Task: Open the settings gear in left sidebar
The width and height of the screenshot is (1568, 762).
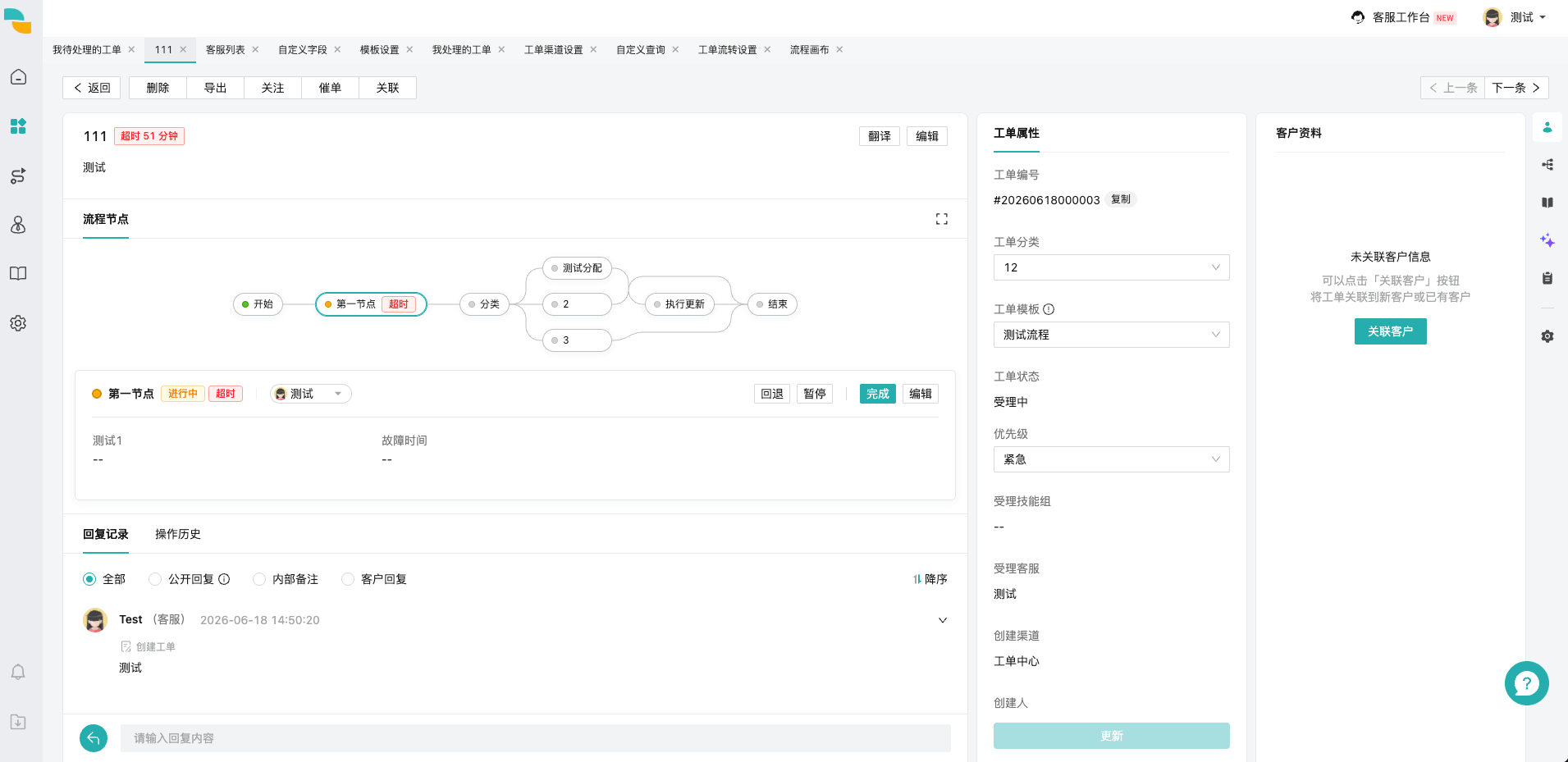Action: (x=18, y=323)
